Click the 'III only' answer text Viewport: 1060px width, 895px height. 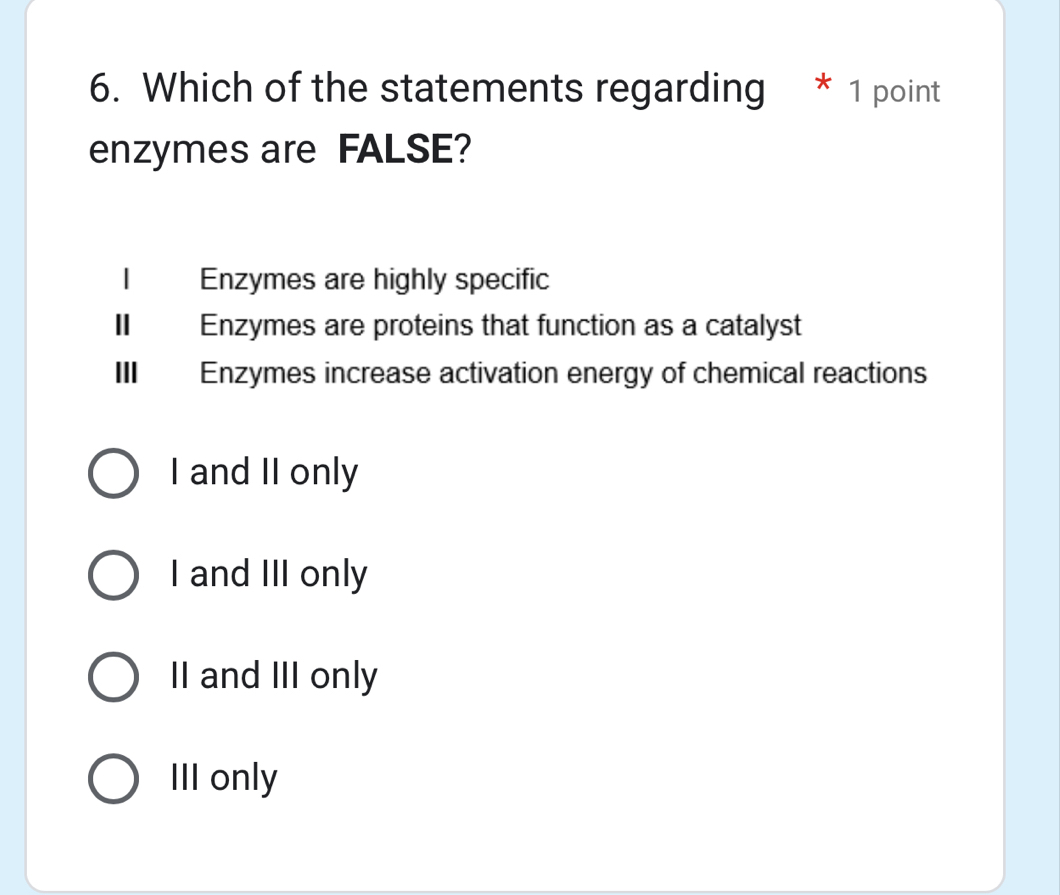click(x=222, y=778)
